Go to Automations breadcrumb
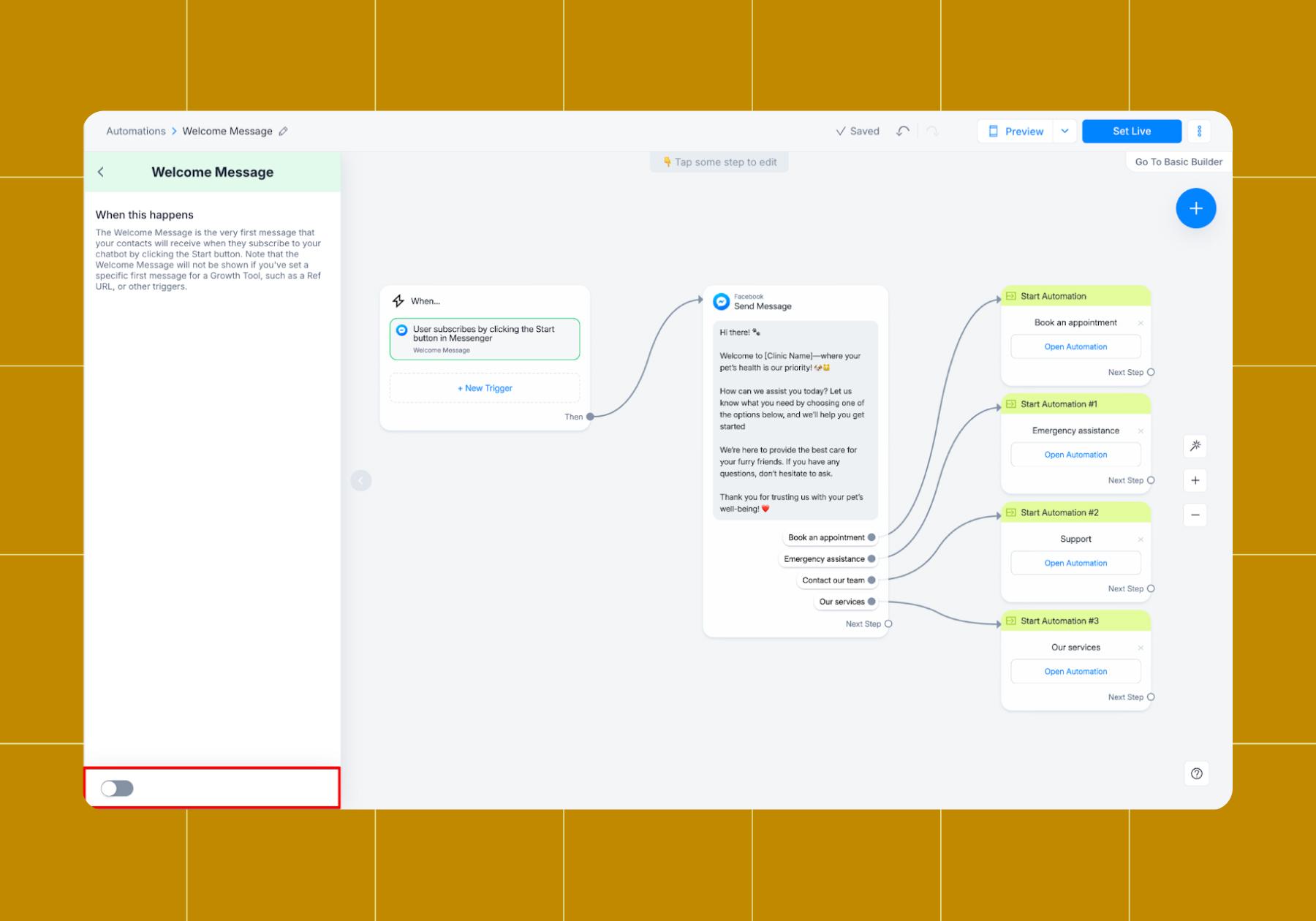The width and height of the screenshot is (1316, 921). coord(136,132)
